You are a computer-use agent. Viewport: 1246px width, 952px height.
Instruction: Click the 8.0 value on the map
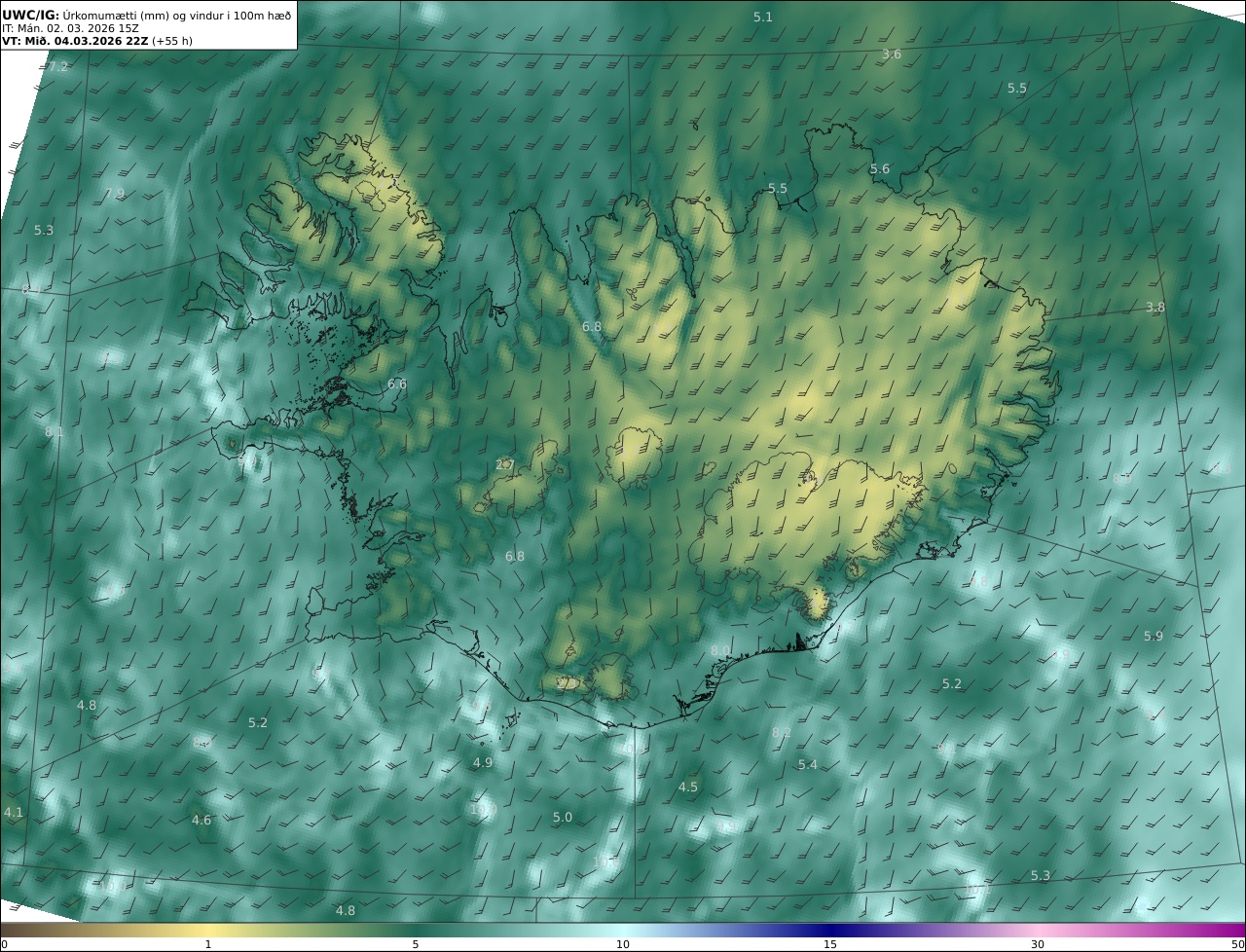tap(720, 651)
